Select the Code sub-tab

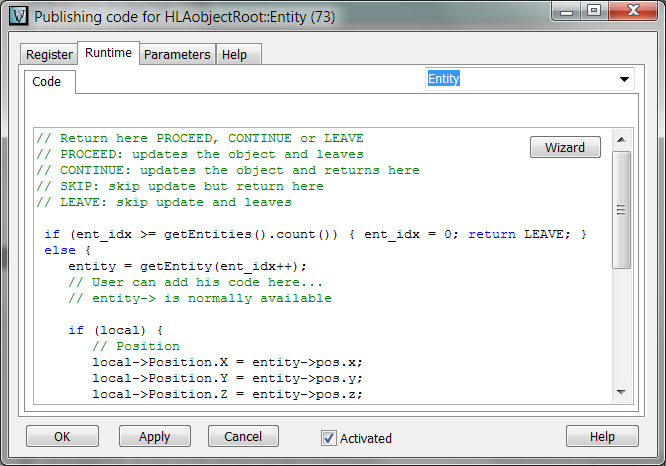coord(47,82)
